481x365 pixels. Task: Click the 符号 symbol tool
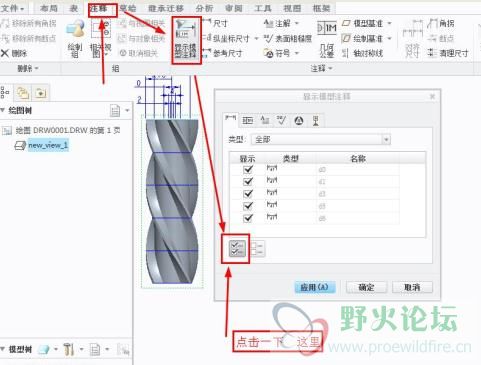click(277, 53)
